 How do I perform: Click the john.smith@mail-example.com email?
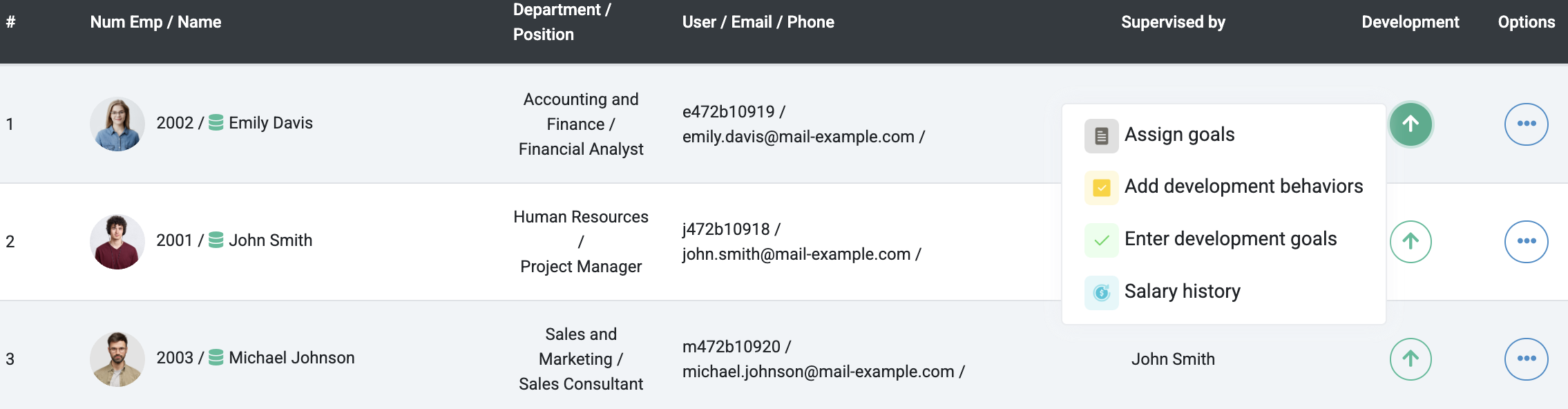point(796,254)
